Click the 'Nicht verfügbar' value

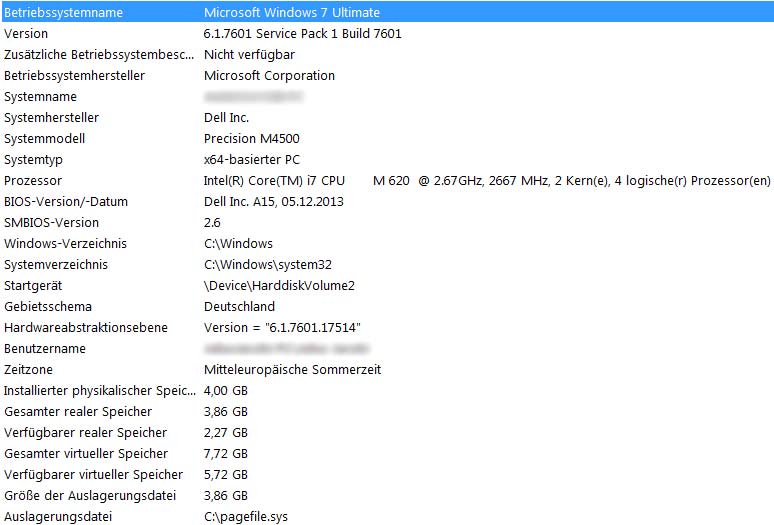(249, 54)
